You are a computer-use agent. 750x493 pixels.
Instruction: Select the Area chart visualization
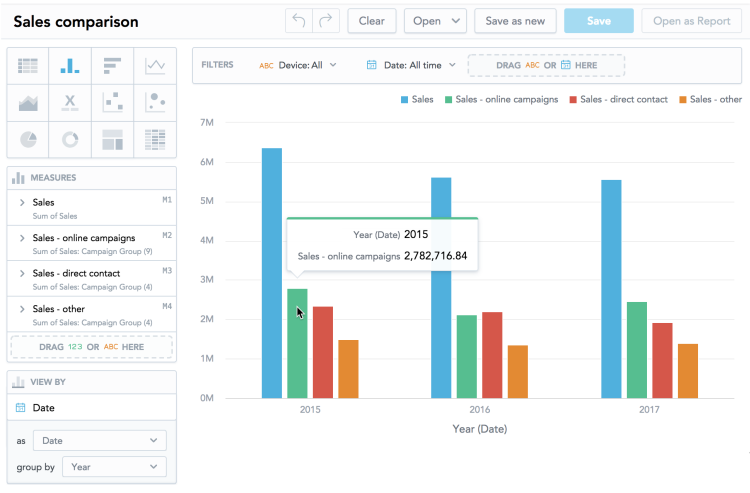(x=28, y=102)
